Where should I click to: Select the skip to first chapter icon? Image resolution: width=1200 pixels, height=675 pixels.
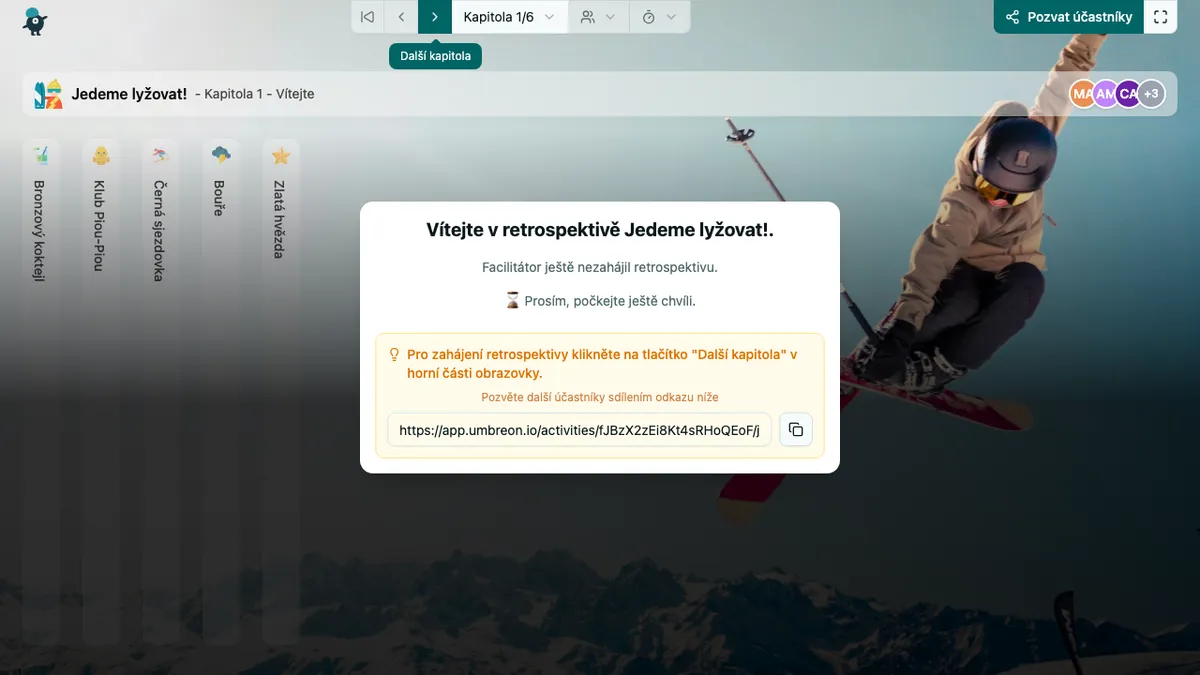(366, 16)
